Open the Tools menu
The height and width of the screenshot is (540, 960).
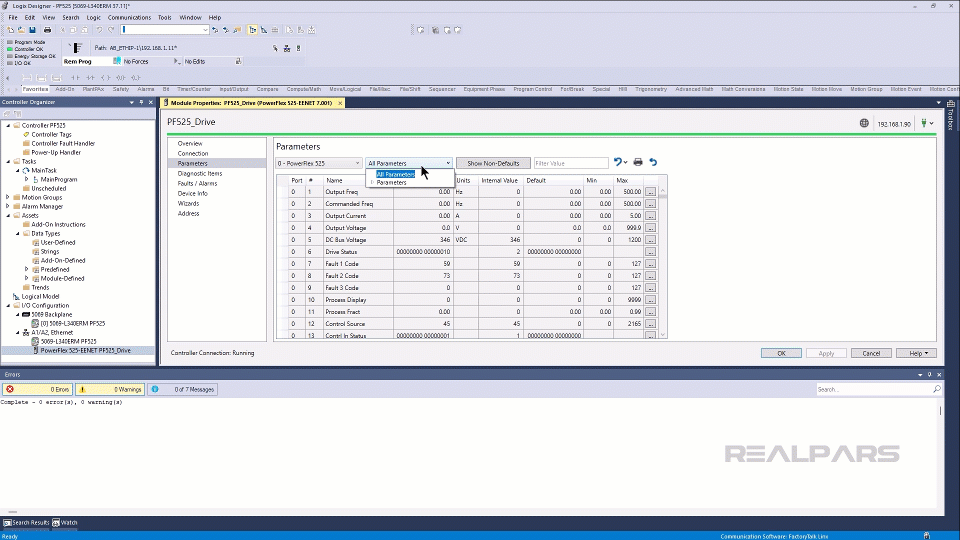(165, 18)
